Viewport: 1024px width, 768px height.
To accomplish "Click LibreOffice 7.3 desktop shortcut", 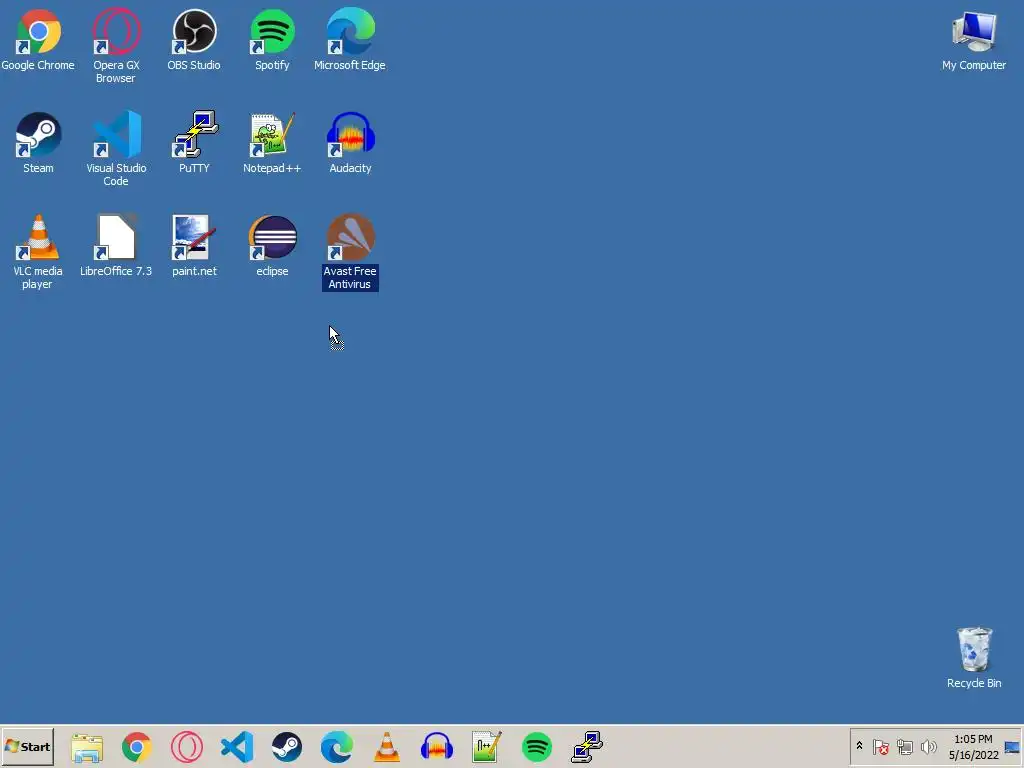I will [x=116, y=246].
